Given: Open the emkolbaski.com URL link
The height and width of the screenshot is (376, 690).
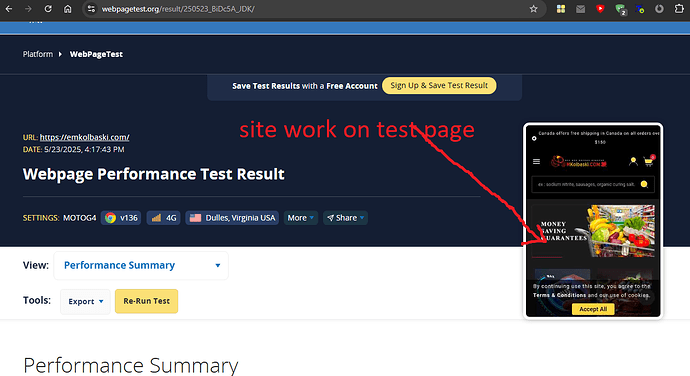Looking at the screenshot, I should pyautogui.click(x=84, y=137).
